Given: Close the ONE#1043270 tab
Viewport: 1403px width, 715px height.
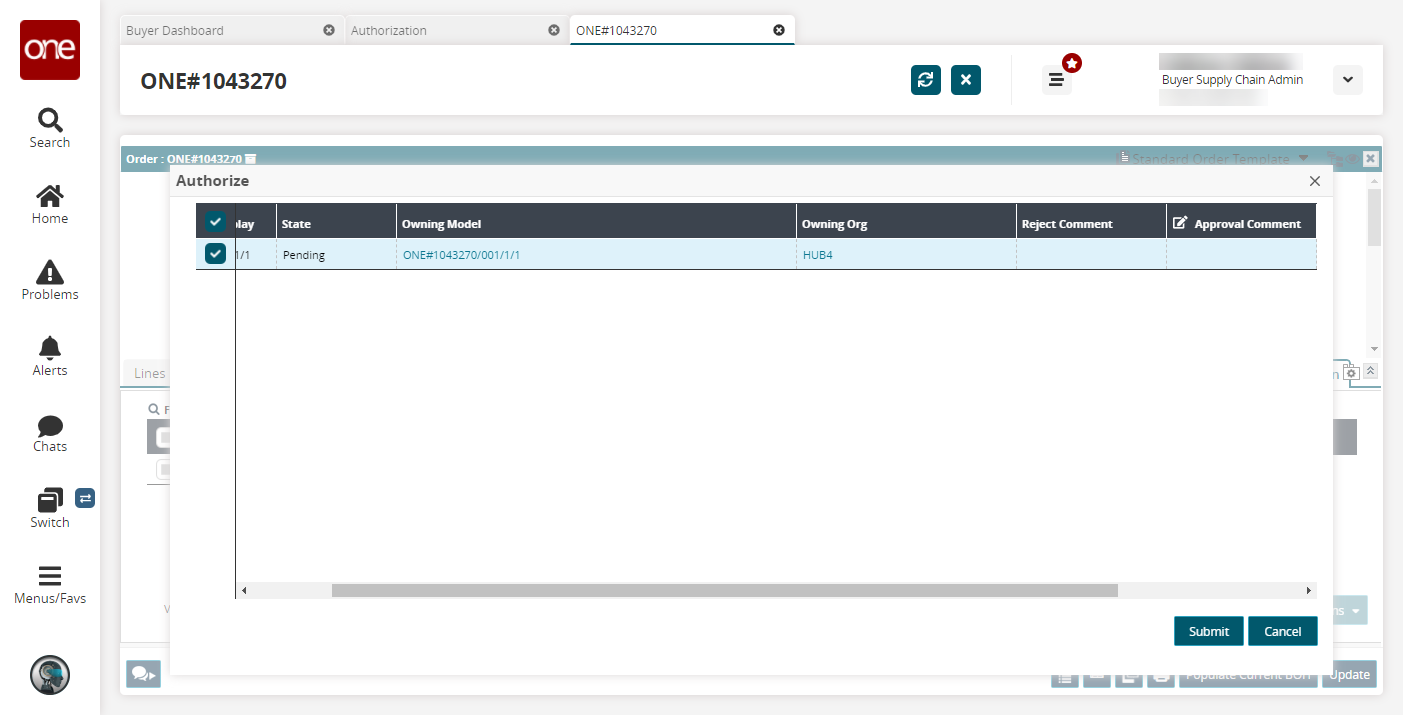Looking at the screenshot, I should click(x=779, y=30).
